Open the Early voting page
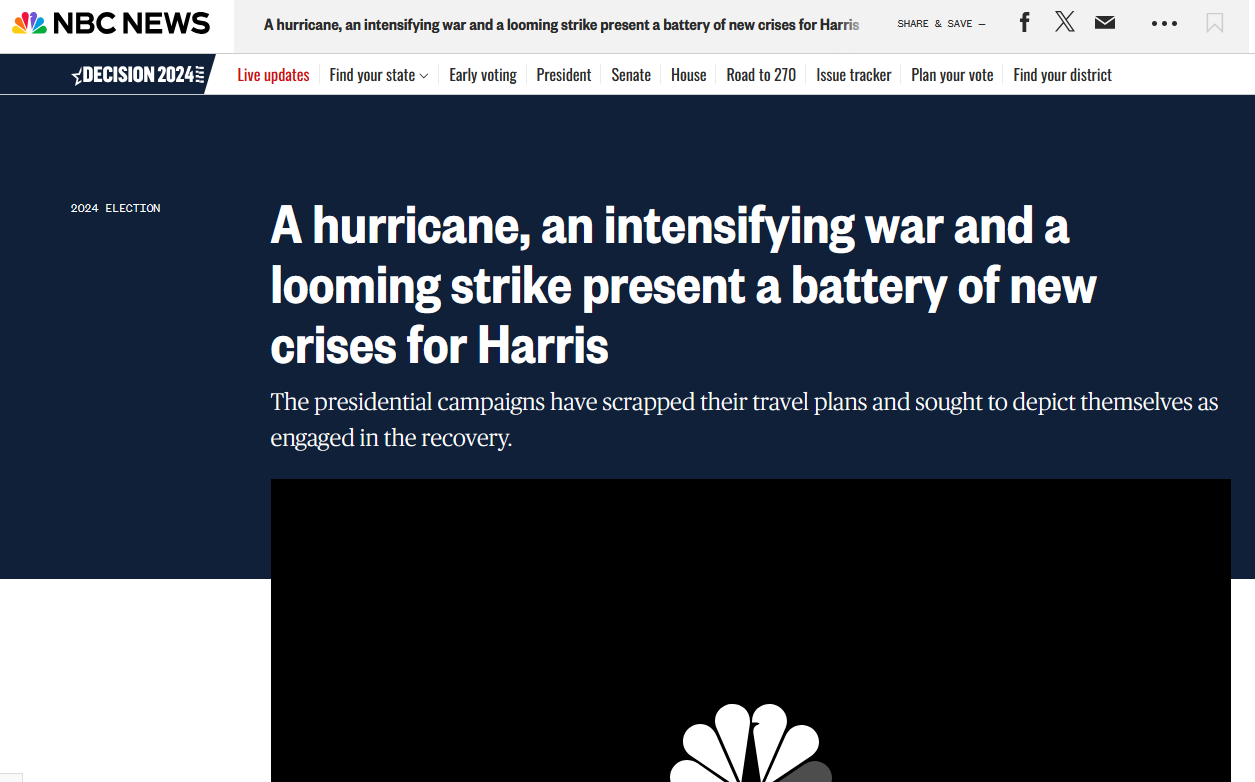 (x=483, y=75)
